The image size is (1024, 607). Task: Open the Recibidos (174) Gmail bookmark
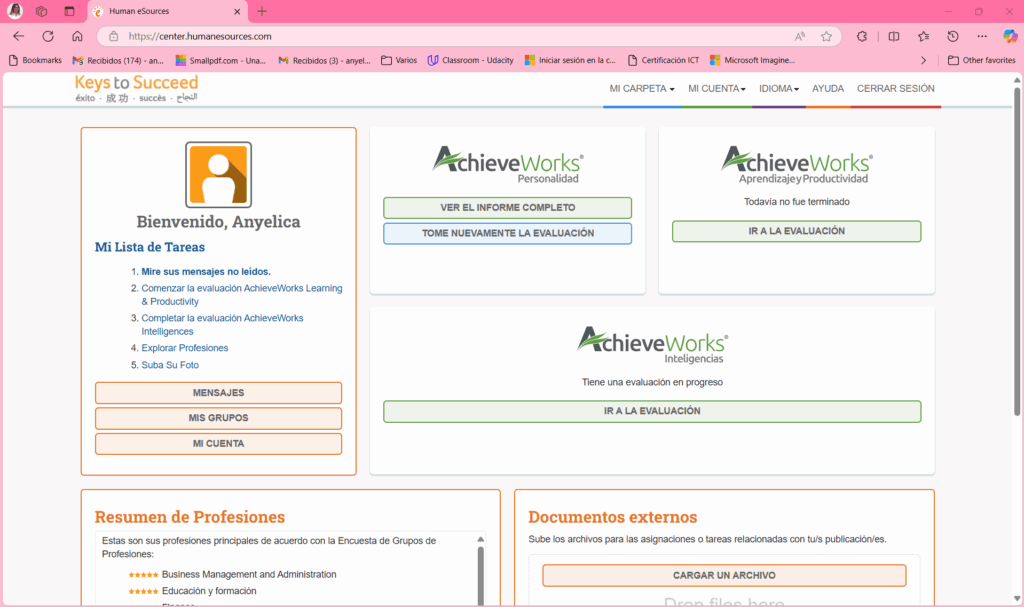click(118, 60)
